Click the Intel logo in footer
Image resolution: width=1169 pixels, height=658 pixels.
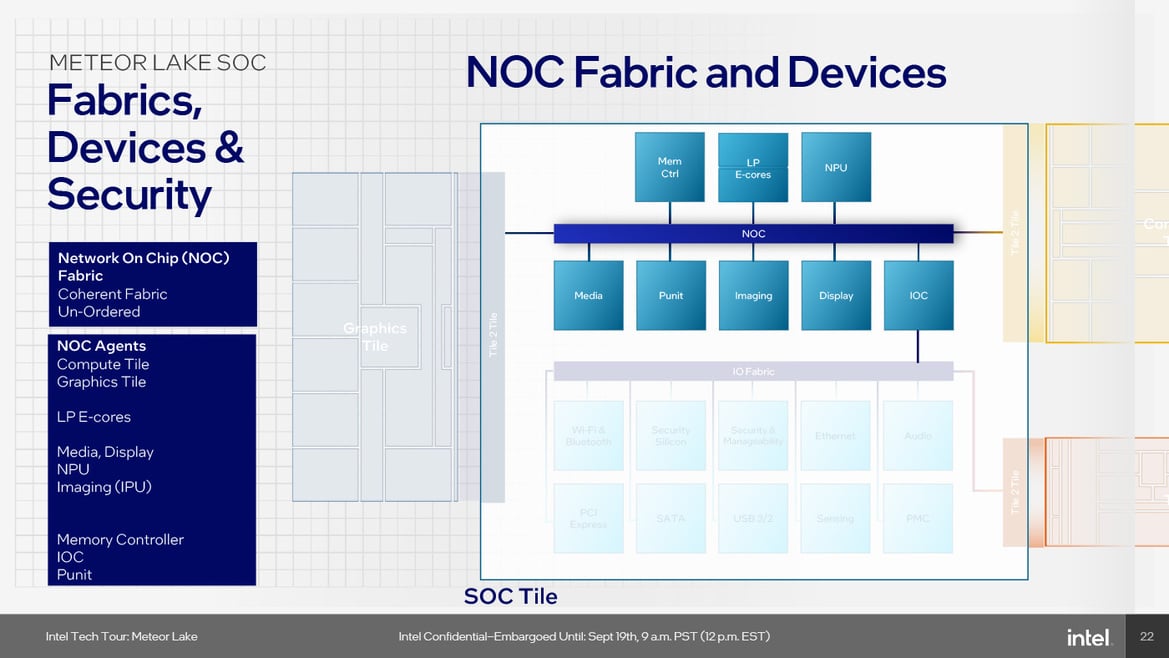tap(1089, 637)
